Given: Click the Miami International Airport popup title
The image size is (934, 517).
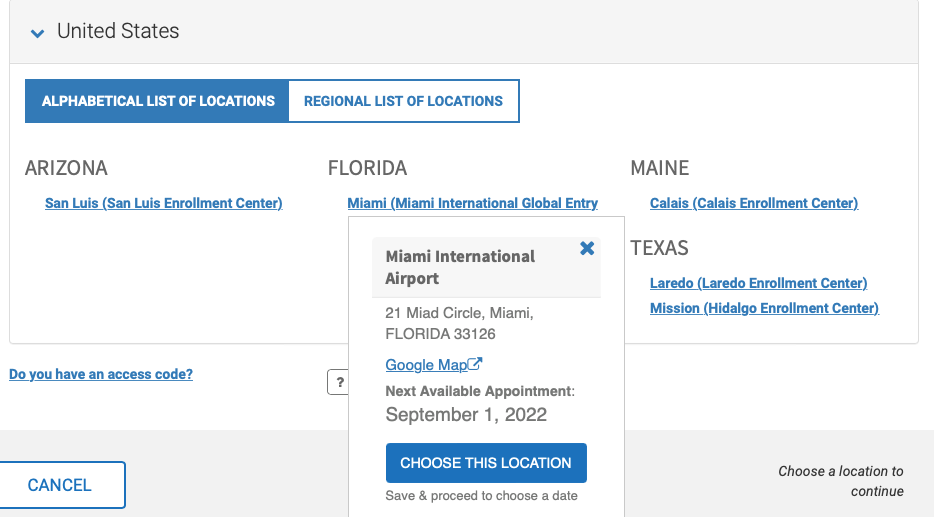Looking at the screenshot, I should click(x=460, y=267).
